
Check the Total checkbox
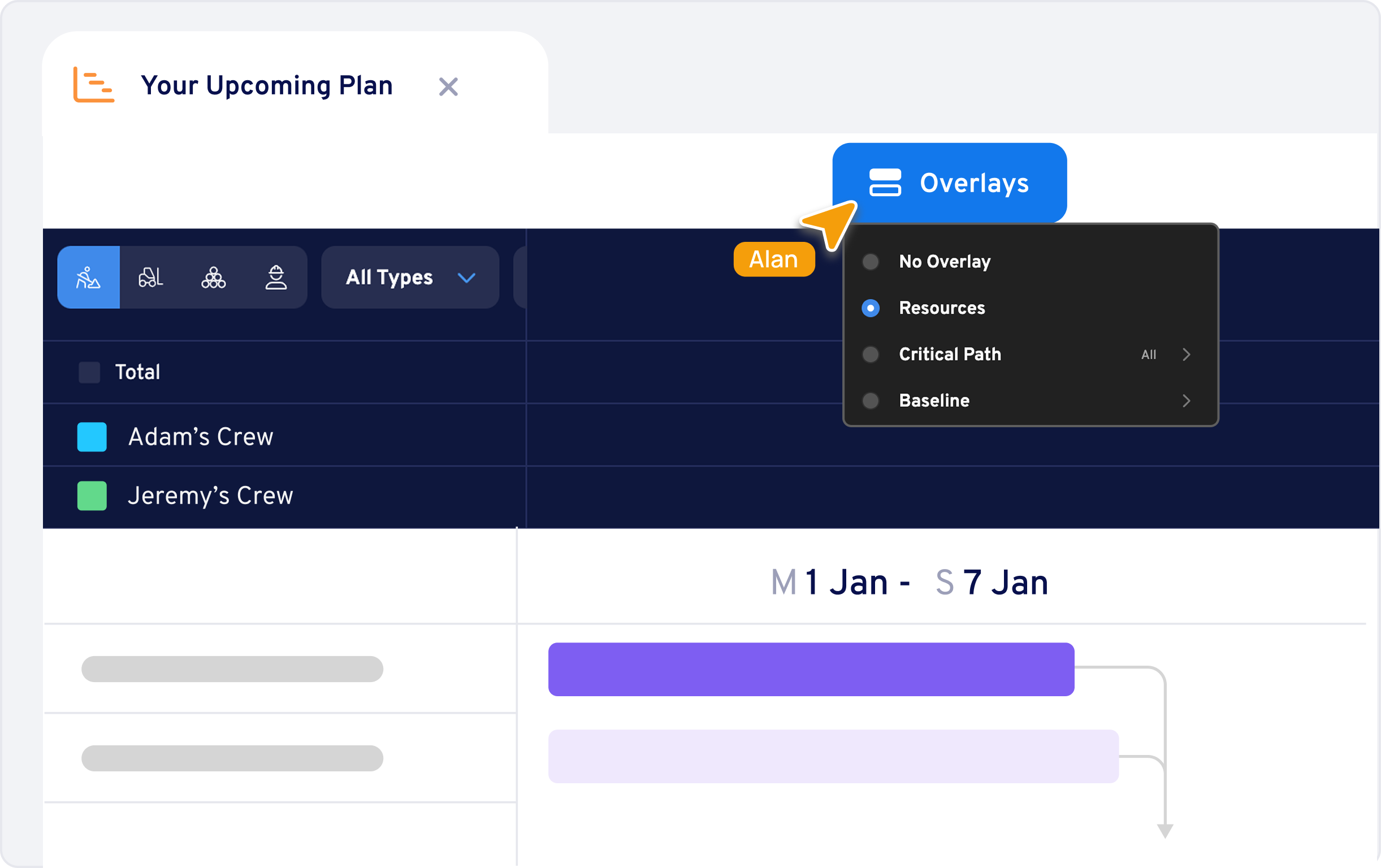89,372
